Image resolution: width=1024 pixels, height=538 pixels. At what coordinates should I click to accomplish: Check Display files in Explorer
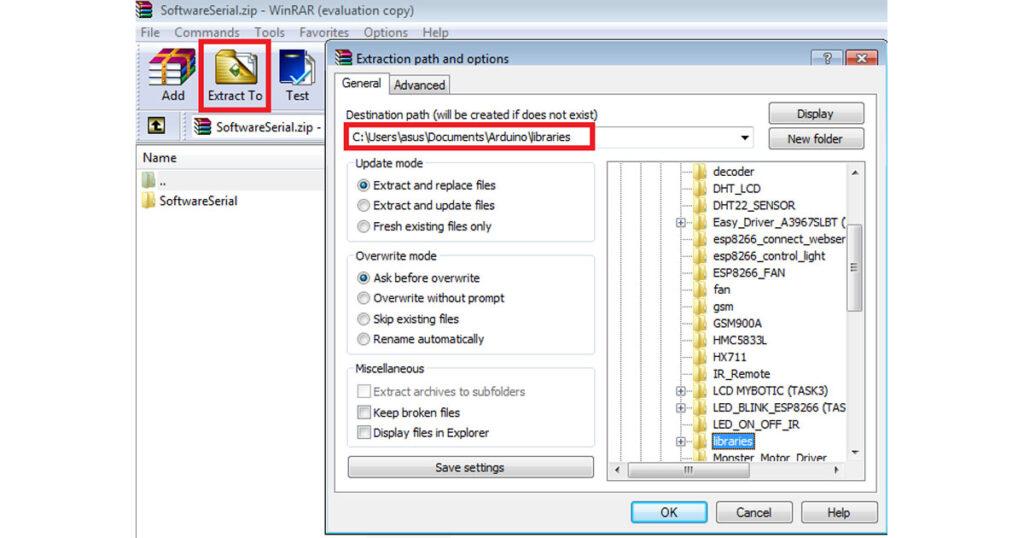[364, 433]
